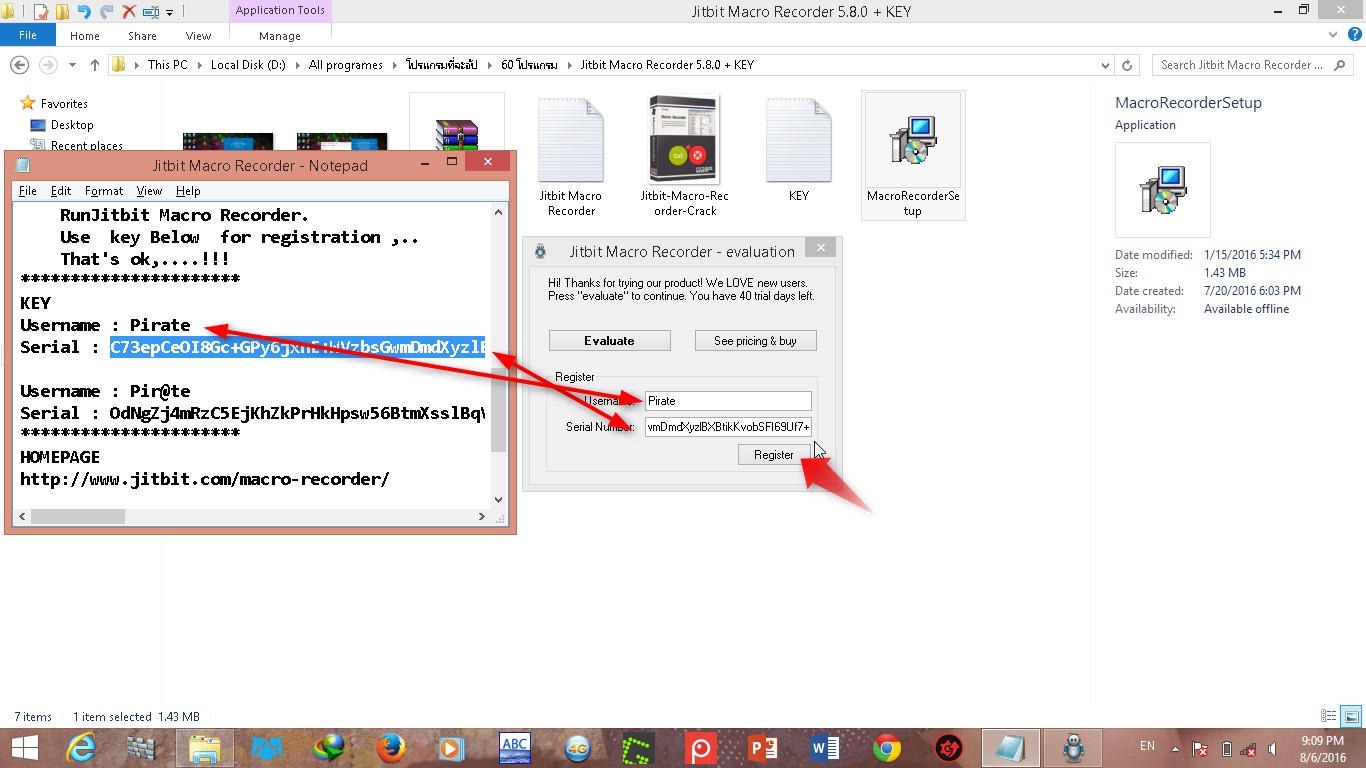Open the Windows Start button
This screenshot has height=768, width=1366.
25,748
